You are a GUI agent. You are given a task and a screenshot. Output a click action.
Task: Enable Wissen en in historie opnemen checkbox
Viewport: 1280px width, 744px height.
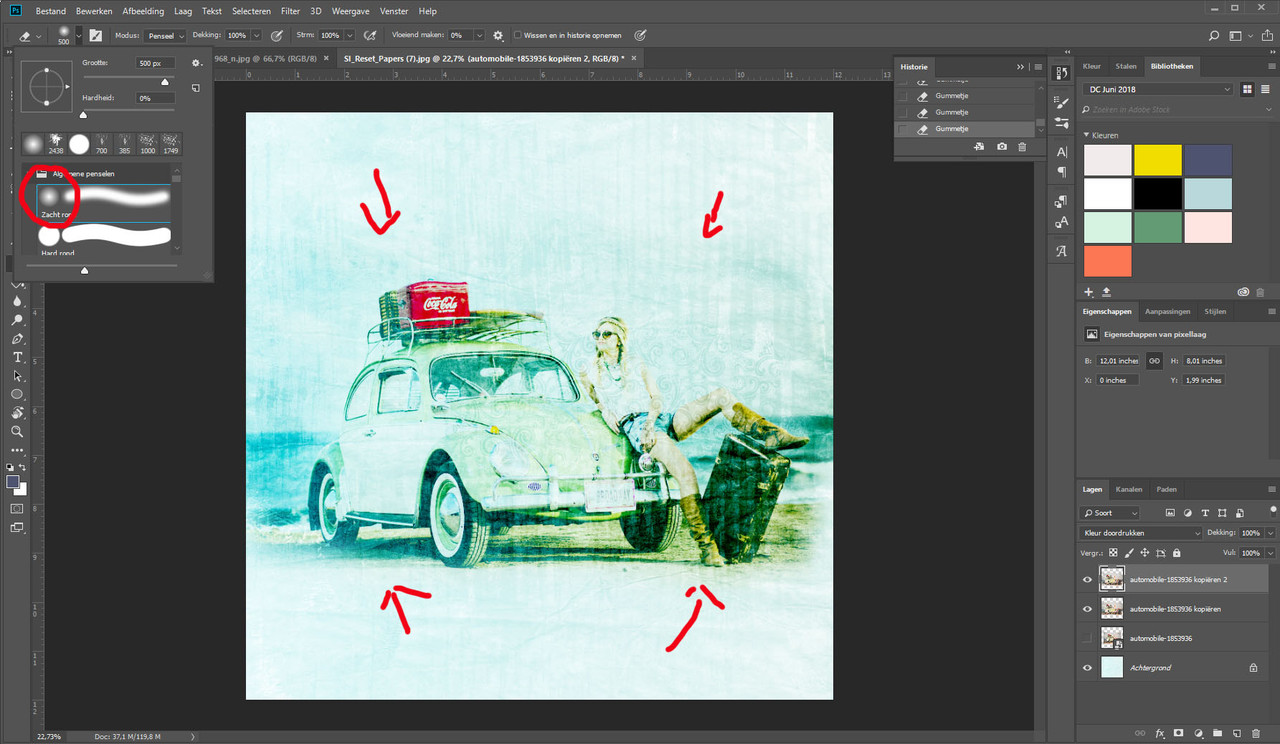tap(517, 35)
